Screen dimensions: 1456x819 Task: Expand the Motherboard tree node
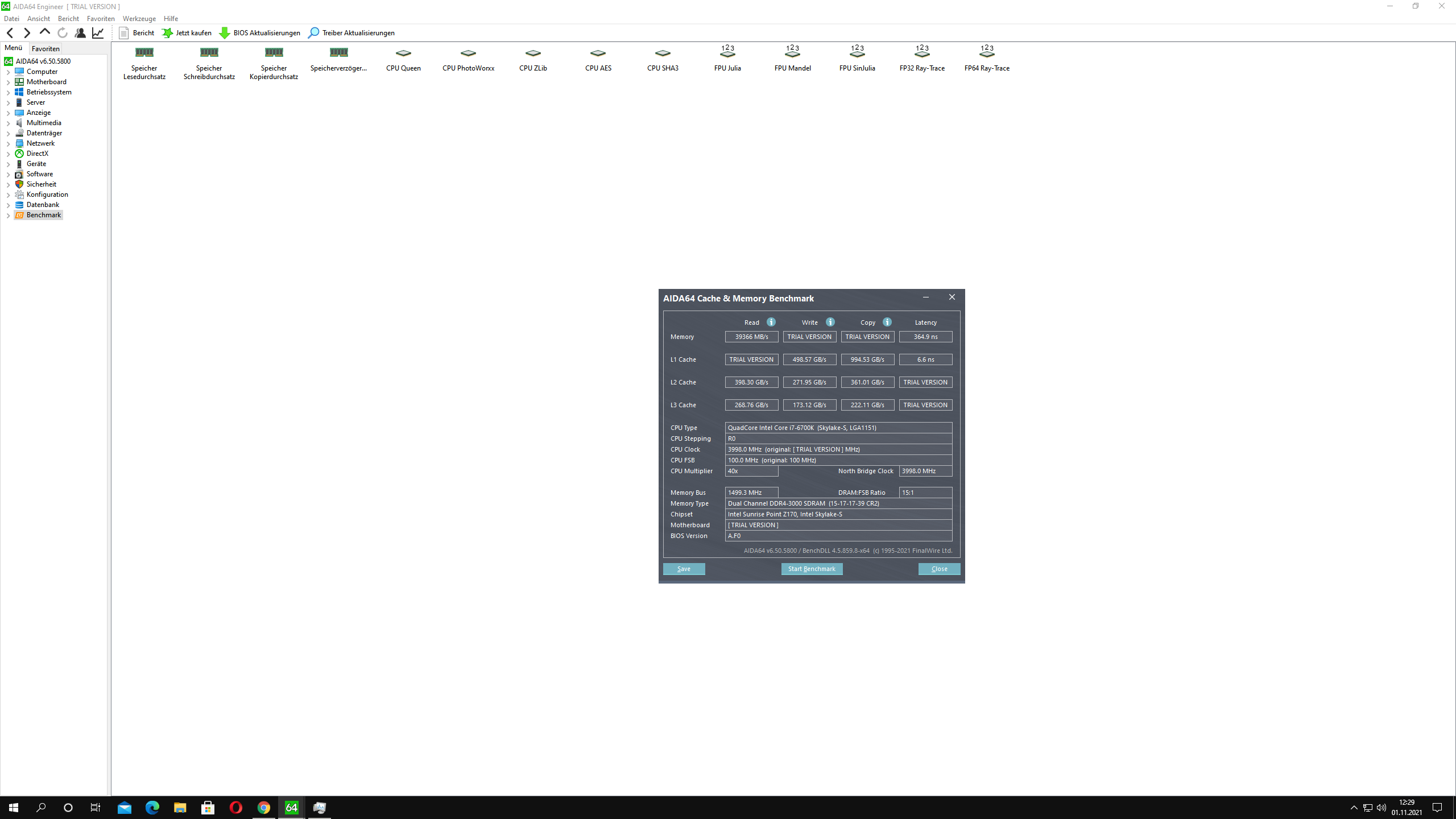tap(8, 82)
